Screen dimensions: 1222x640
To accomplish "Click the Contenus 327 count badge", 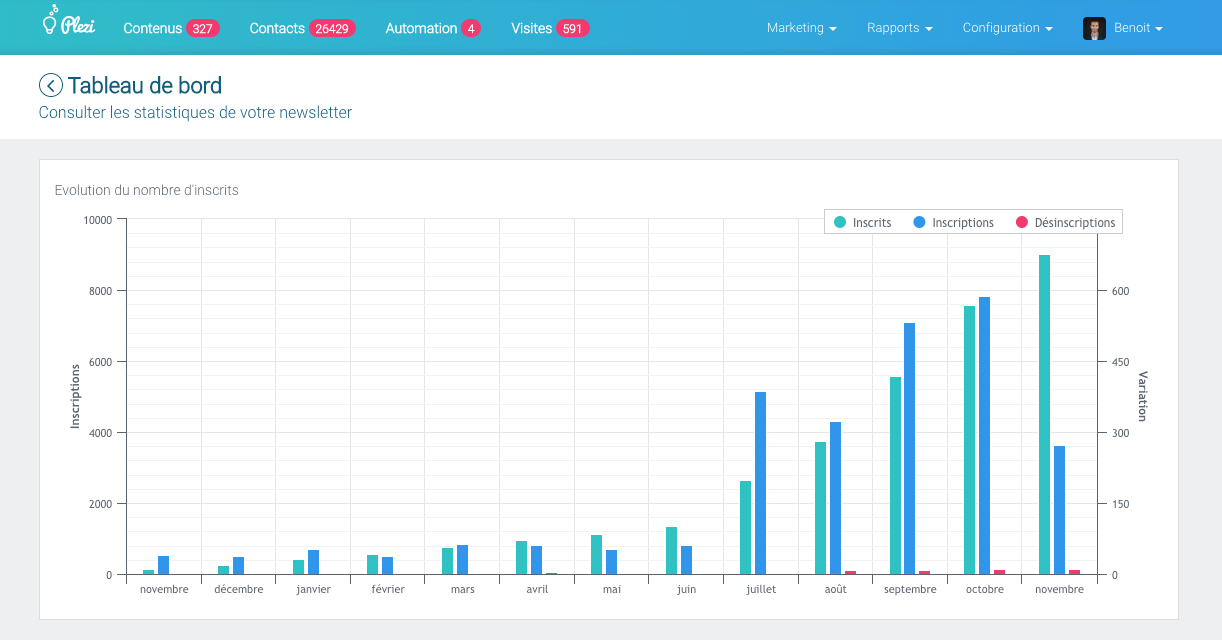I will tap(202, 29).
